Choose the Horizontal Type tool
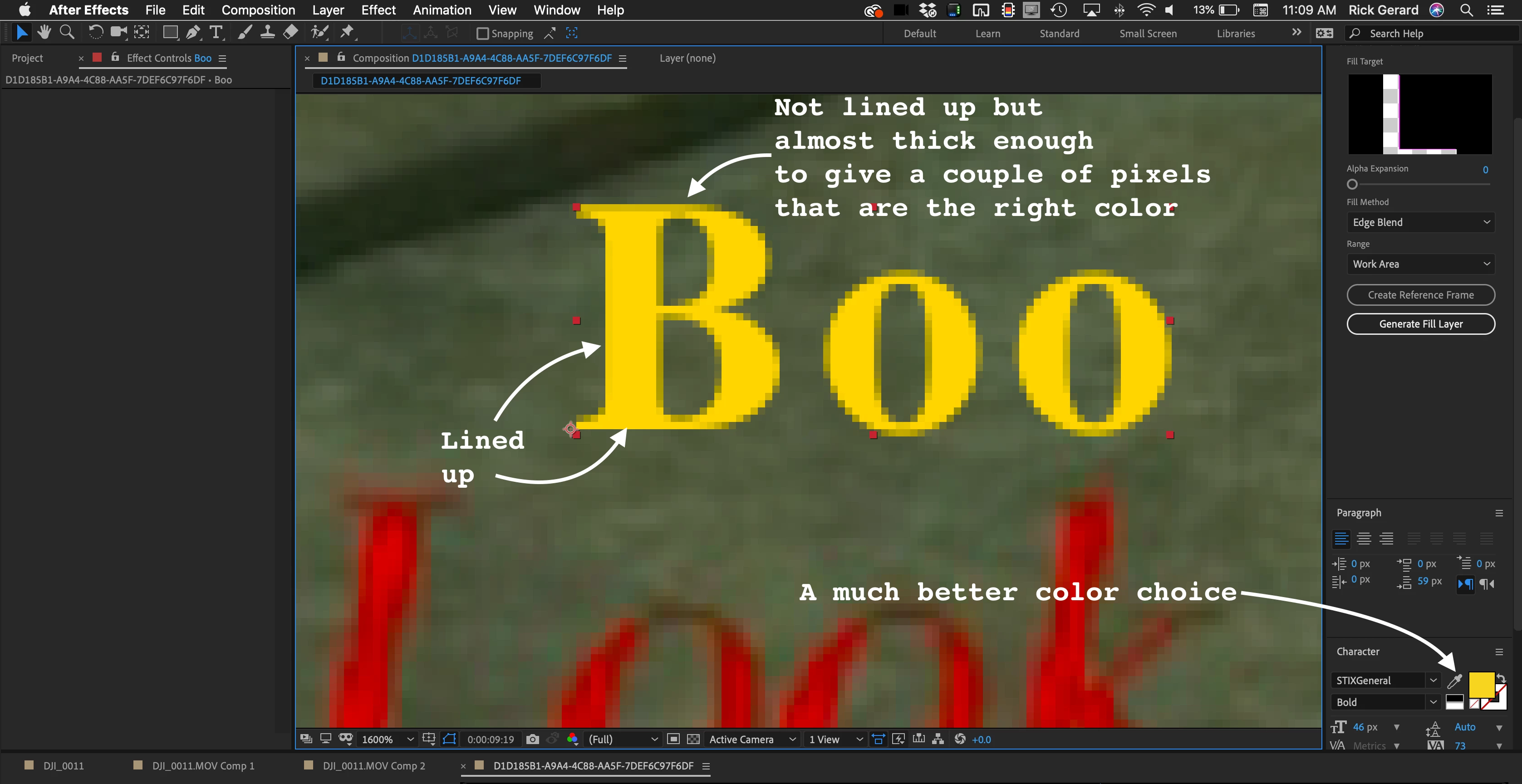Viewport: 1522px width, 784px height. tap(216, 33)
